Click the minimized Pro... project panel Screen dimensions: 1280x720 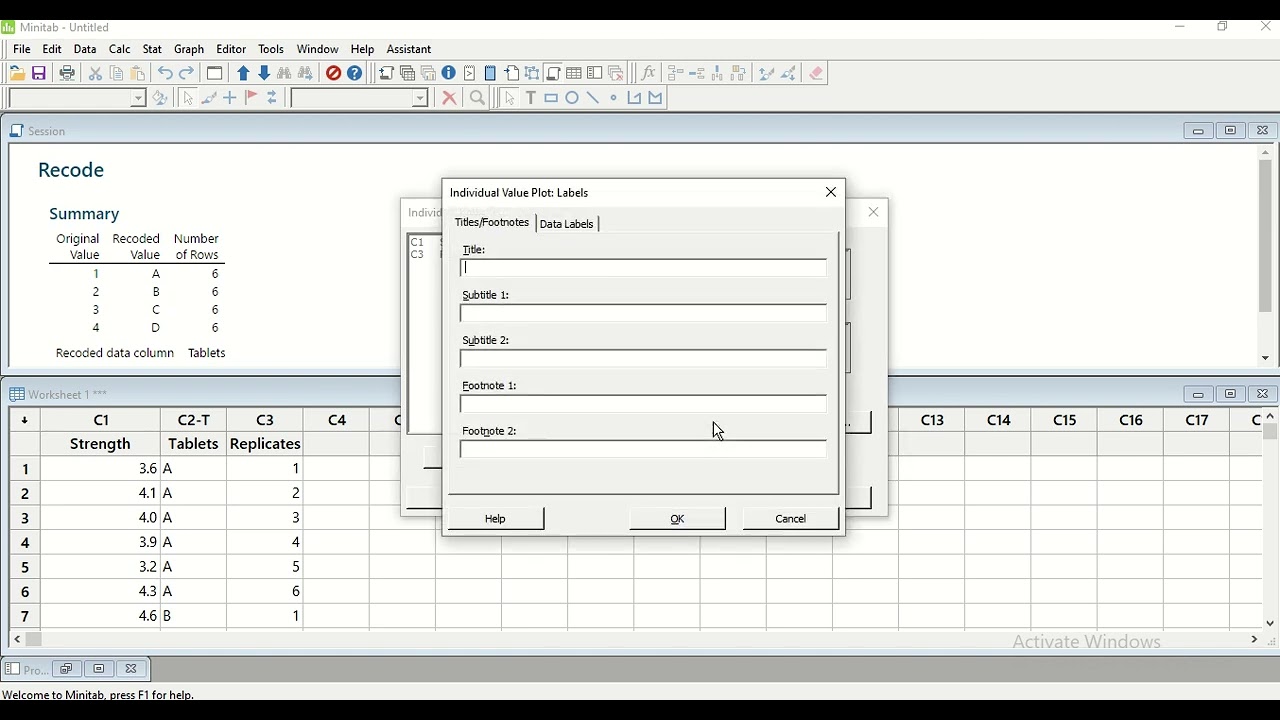click(26, 669)
